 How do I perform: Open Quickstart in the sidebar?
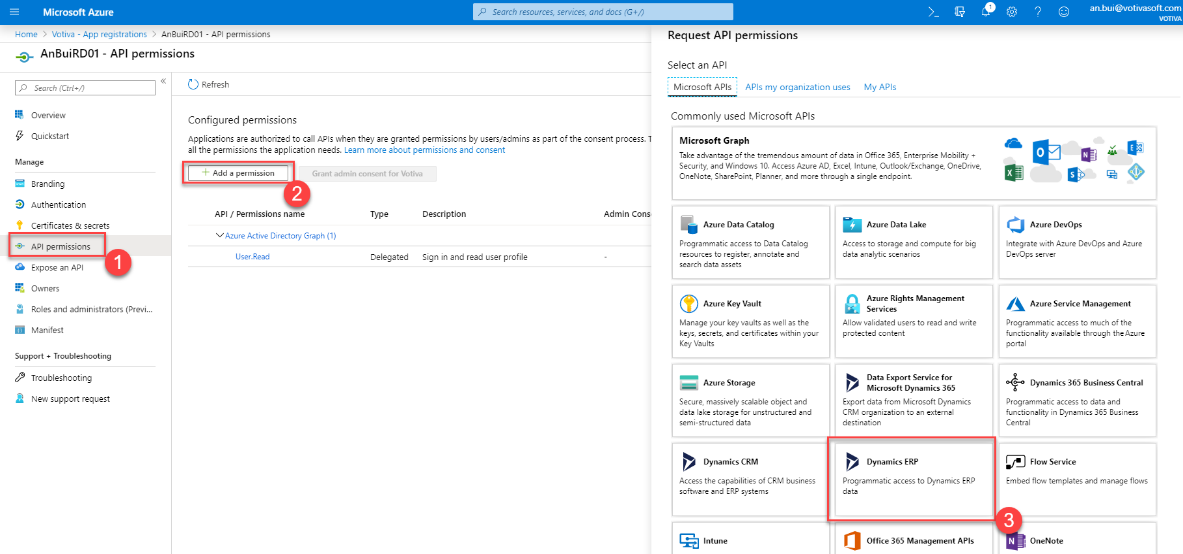coord(50,136)
